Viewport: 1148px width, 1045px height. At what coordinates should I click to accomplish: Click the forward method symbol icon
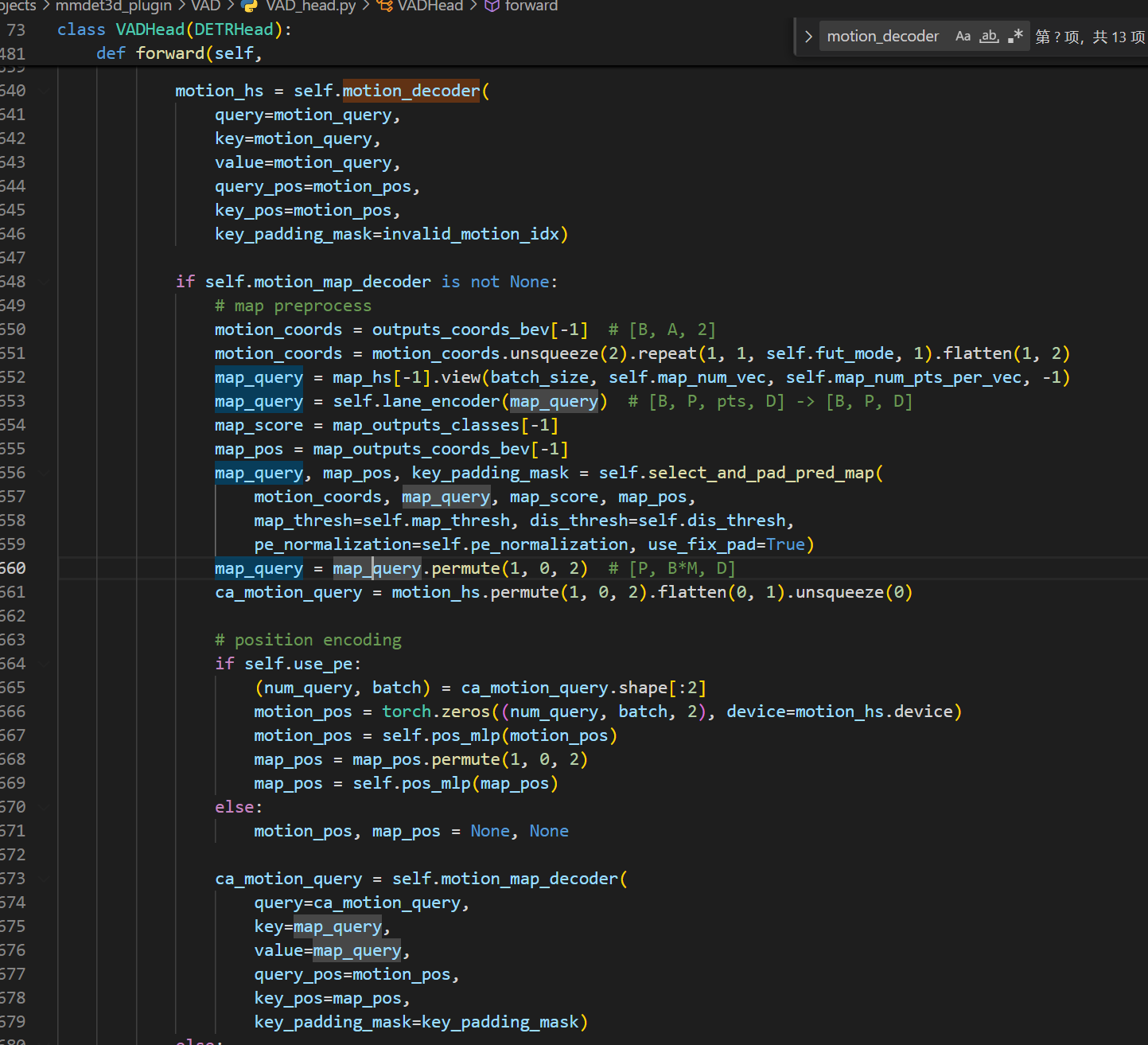pos(492,6)
